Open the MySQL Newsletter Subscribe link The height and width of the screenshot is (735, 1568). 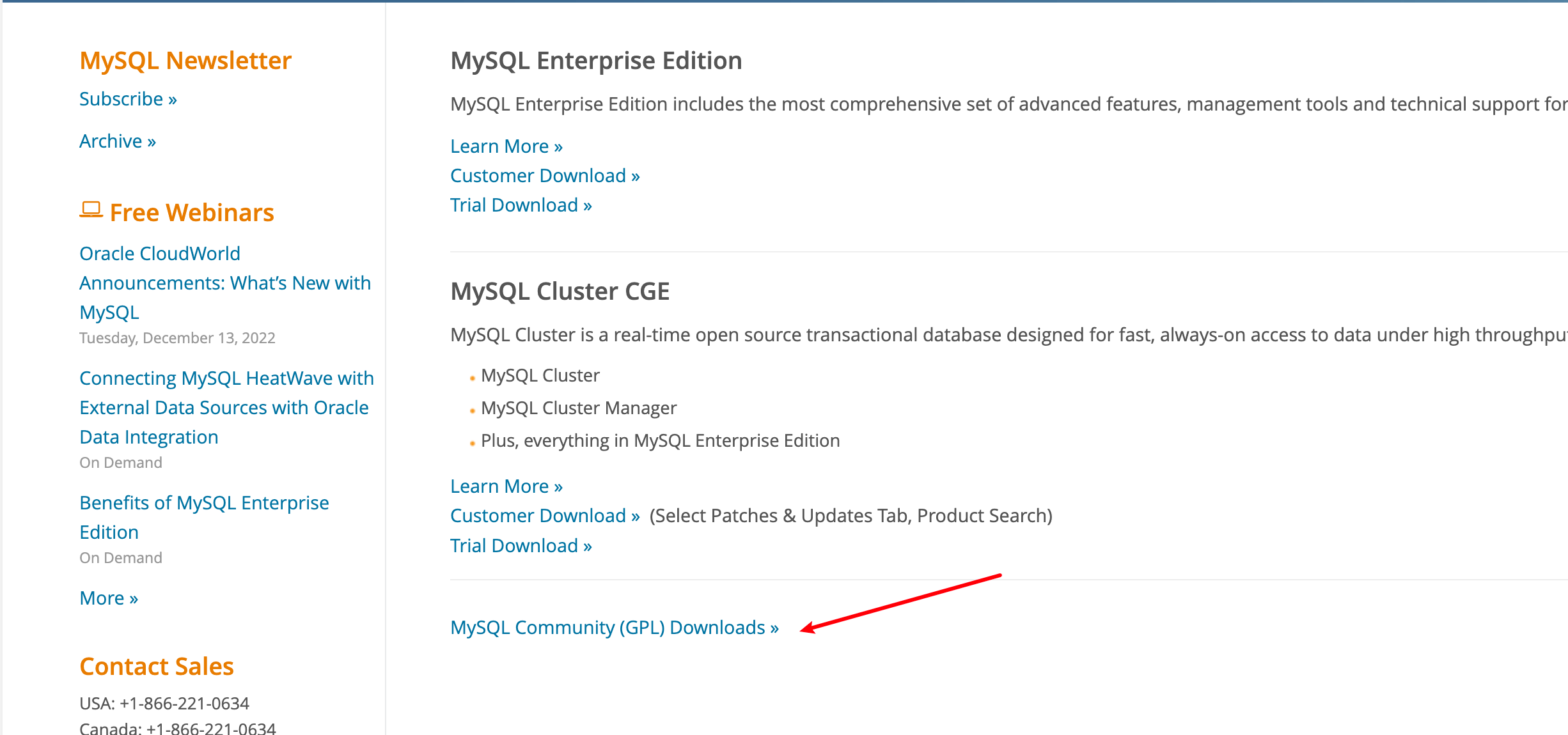coord(128,100)
